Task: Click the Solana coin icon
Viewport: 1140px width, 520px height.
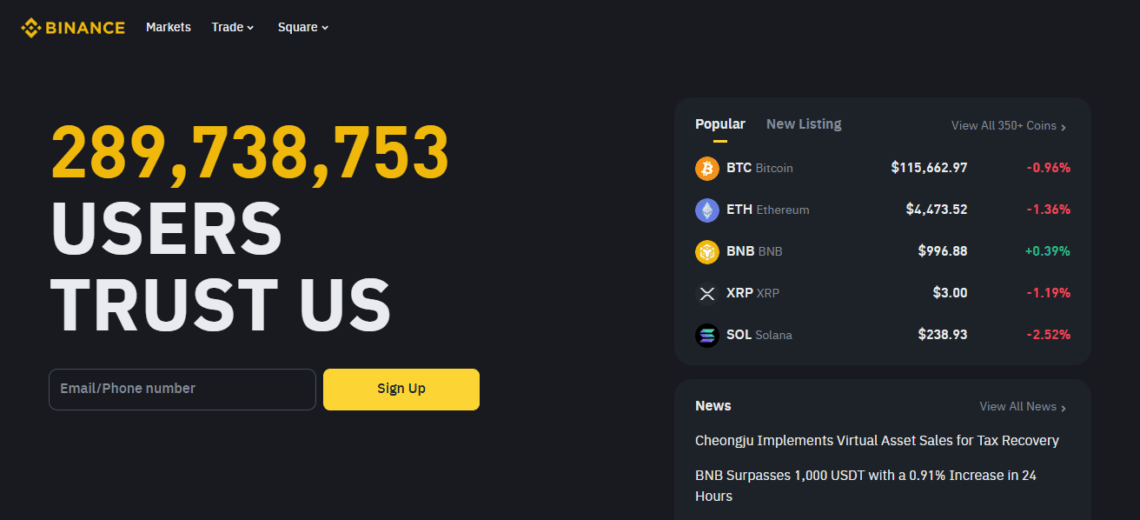Action: tap(707, 335)
